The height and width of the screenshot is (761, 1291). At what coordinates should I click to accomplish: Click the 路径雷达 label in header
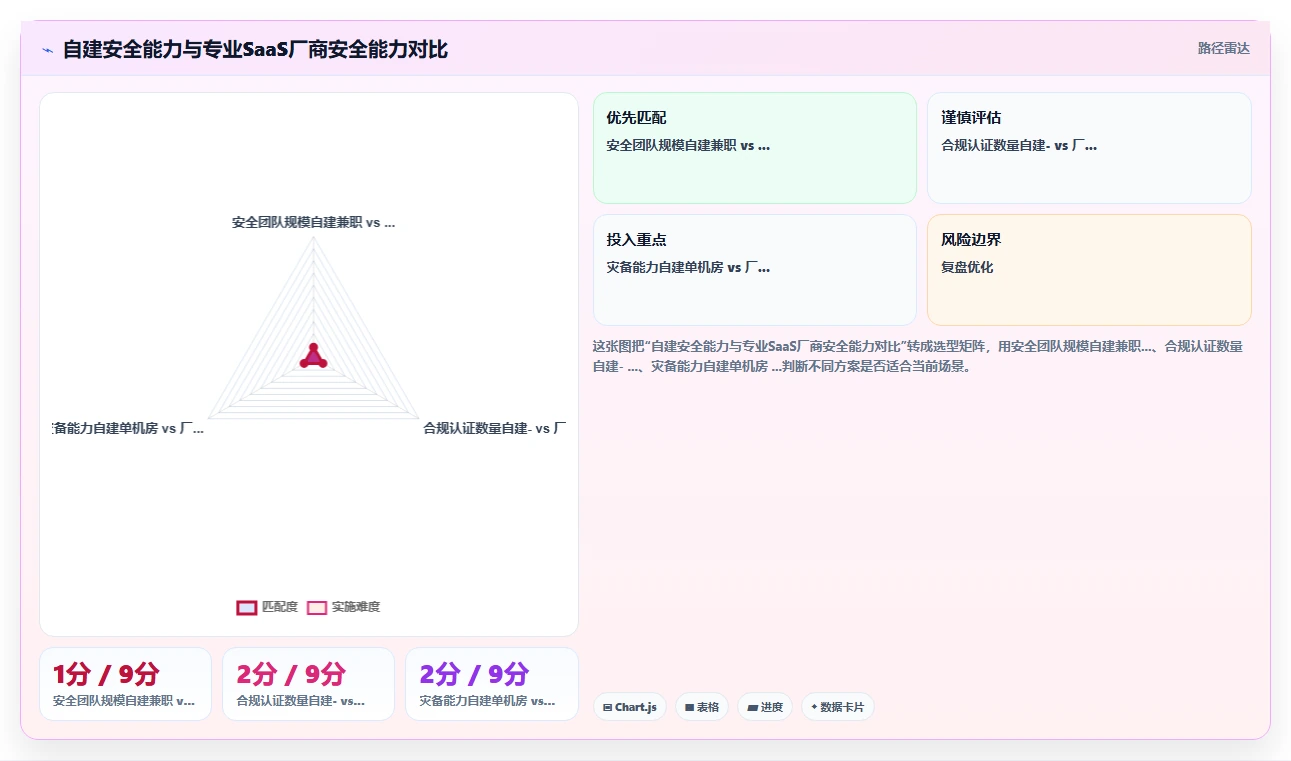point(1224,48)
